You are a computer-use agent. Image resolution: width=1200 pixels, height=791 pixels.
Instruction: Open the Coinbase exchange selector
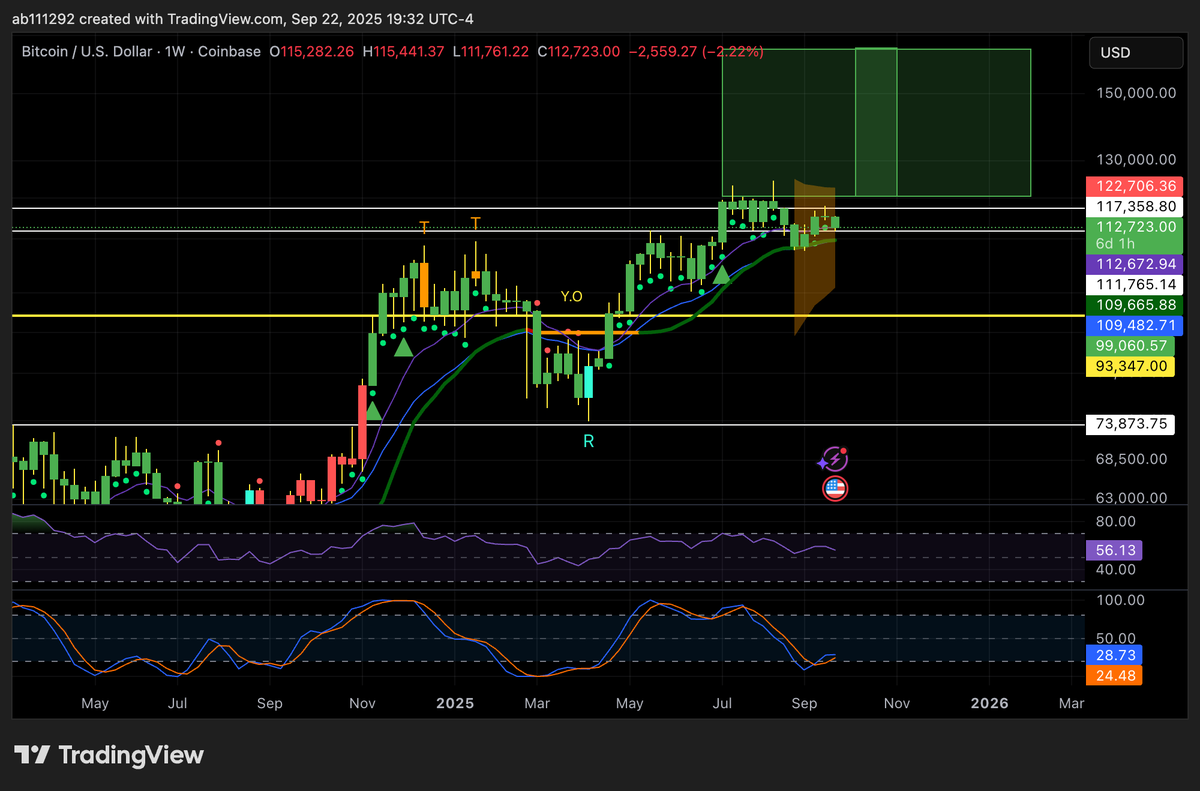tap(229, 51)
